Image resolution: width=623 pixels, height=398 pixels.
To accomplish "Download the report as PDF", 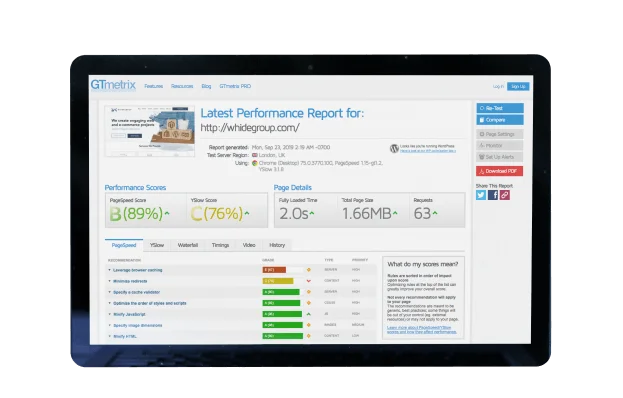I will coord(499,171).
